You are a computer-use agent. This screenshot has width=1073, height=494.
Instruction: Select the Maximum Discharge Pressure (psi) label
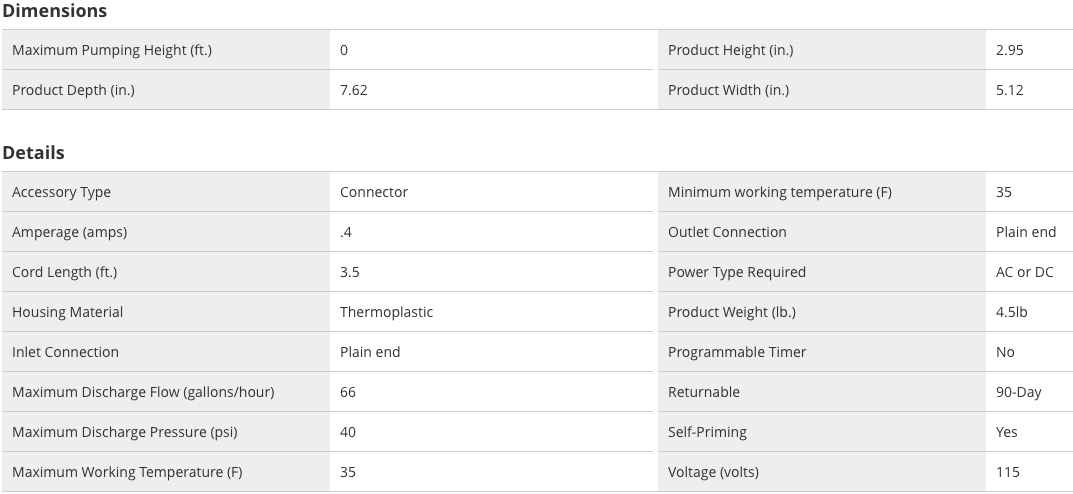[125, 432]
